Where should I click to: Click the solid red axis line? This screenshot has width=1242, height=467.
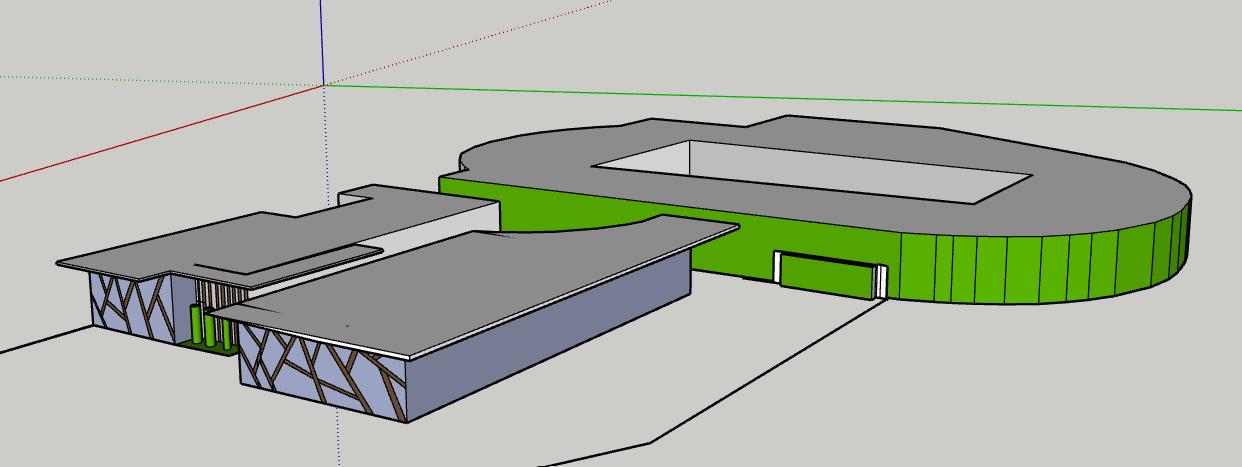point(150,139)
